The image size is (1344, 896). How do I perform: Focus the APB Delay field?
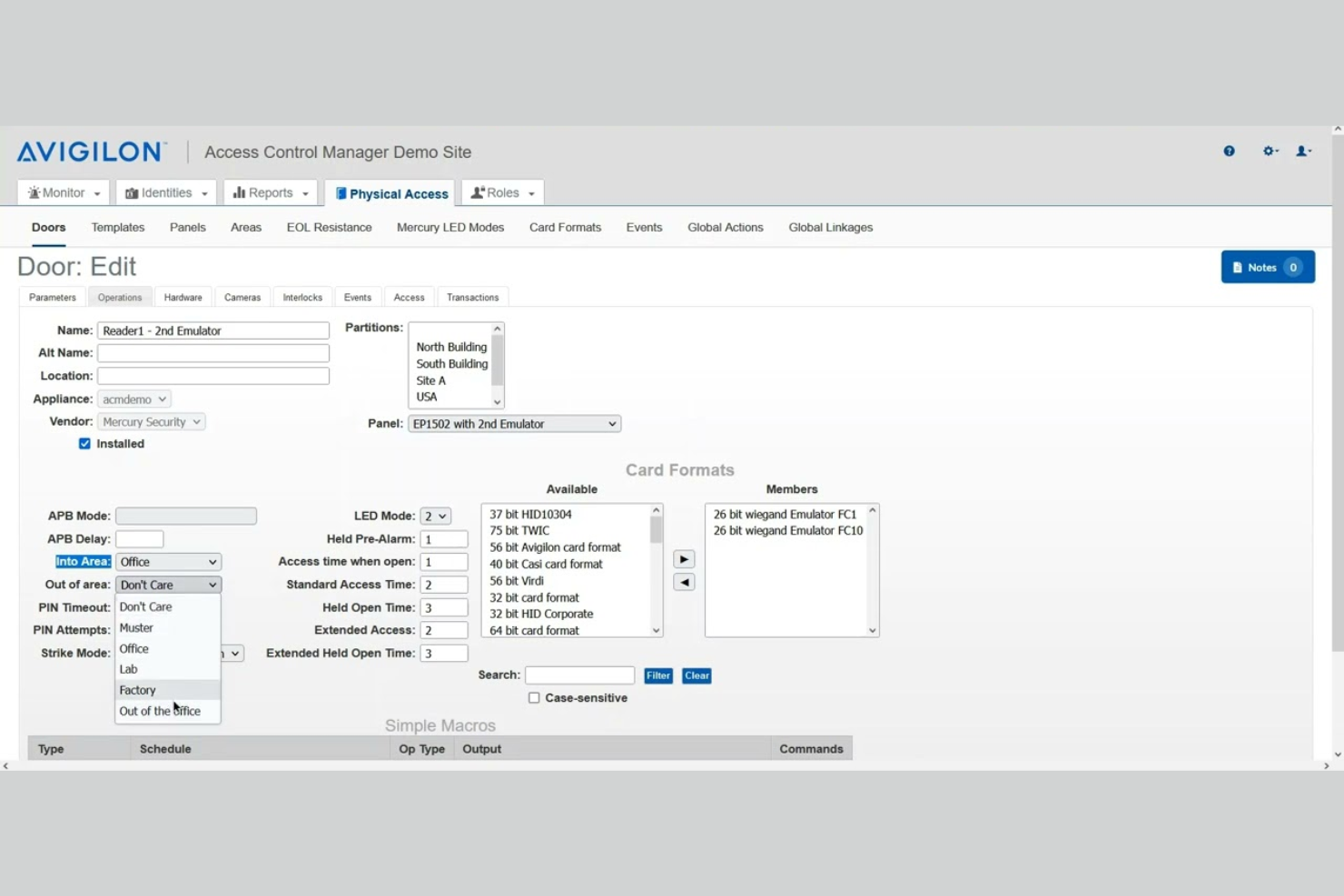[140, 539]
